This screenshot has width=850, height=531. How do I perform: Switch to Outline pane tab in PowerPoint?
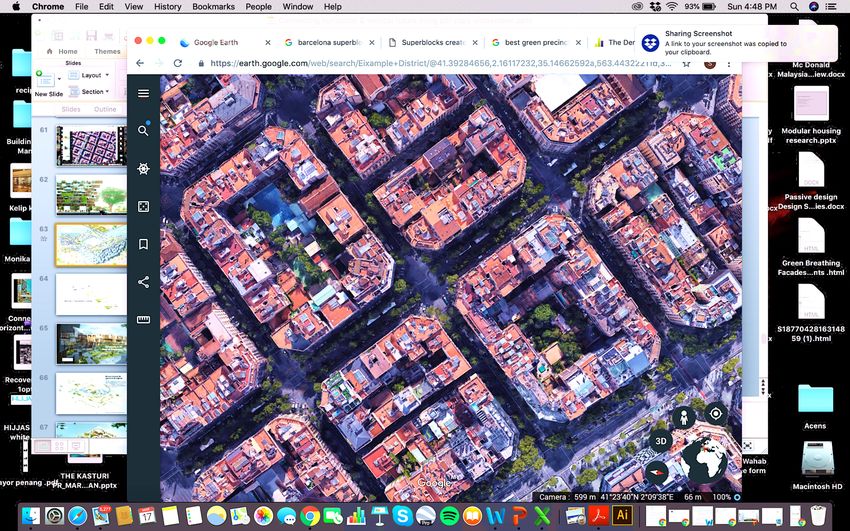pyautogui.click(x=105, y=109)
